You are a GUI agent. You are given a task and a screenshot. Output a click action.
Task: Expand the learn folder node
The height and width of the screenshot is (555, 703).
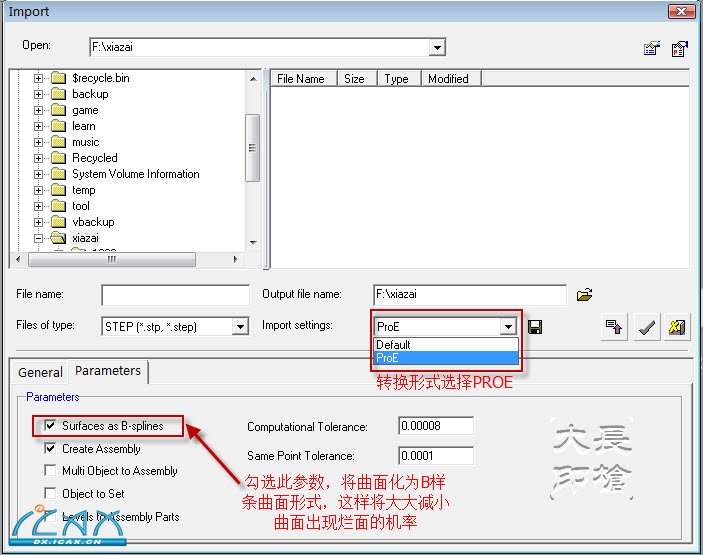39,126
